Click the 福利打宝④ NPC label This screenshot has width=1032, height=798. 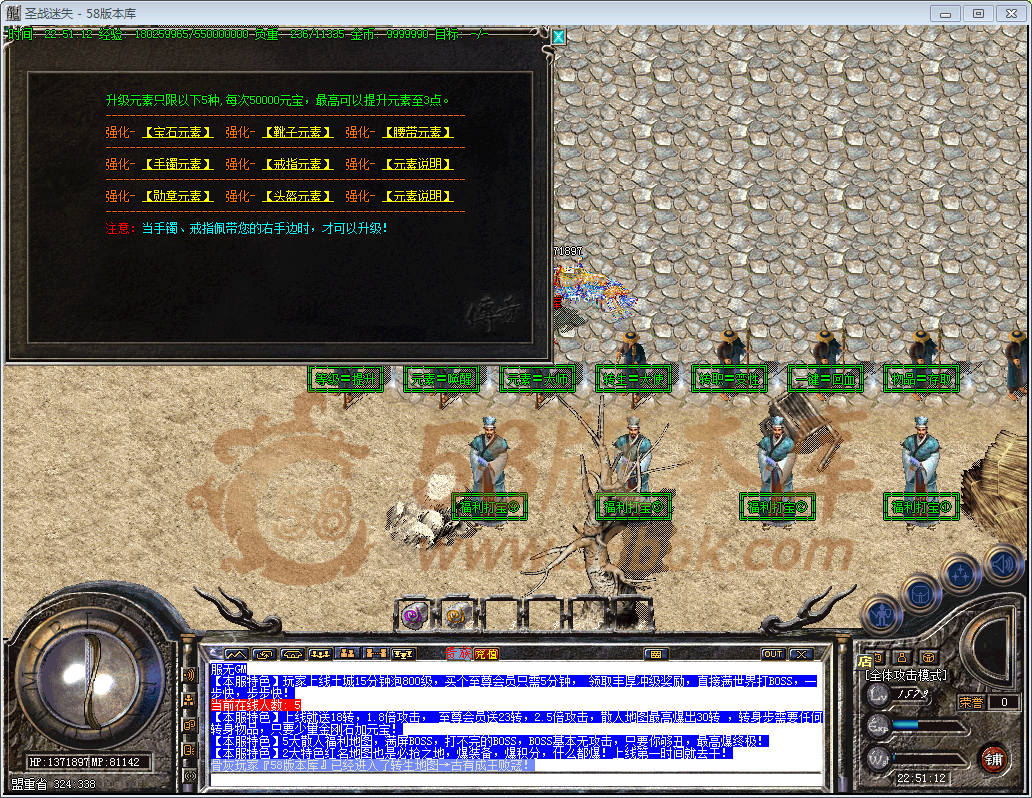coord(490,507)
